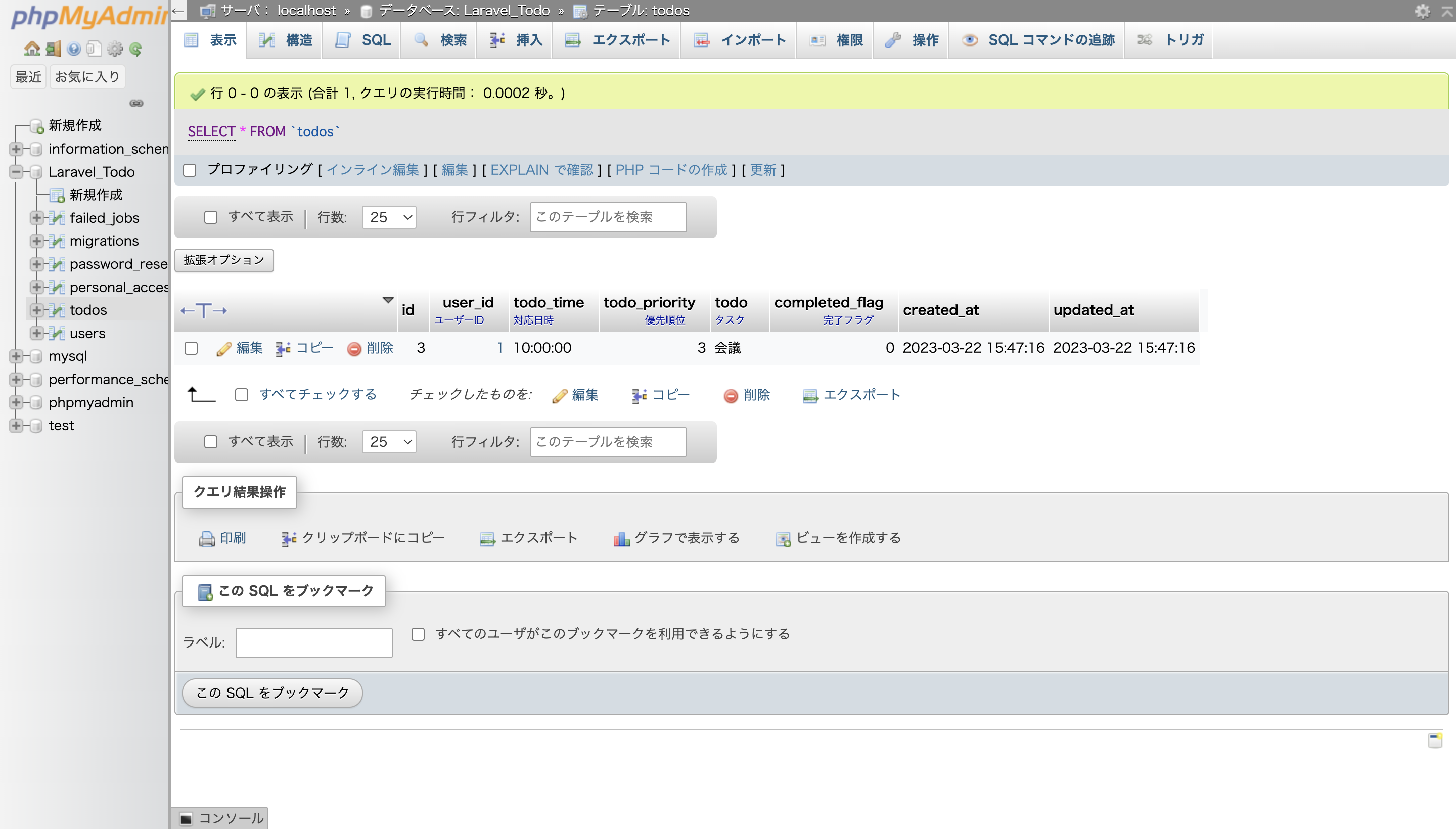Click the 拡張オプション button
This screenshot has height=829, width=1456.
(224, 260)
